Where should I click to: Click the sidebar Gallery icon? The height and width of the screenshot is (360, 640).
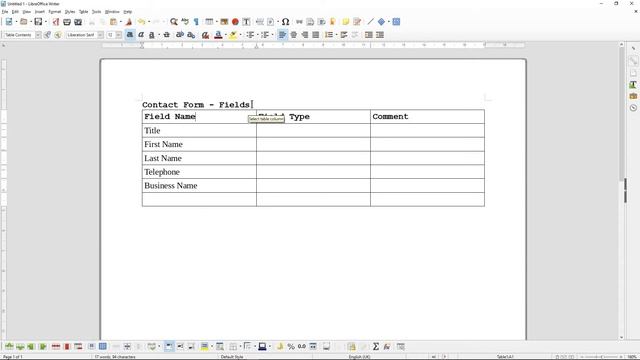(x=633, y=96)
